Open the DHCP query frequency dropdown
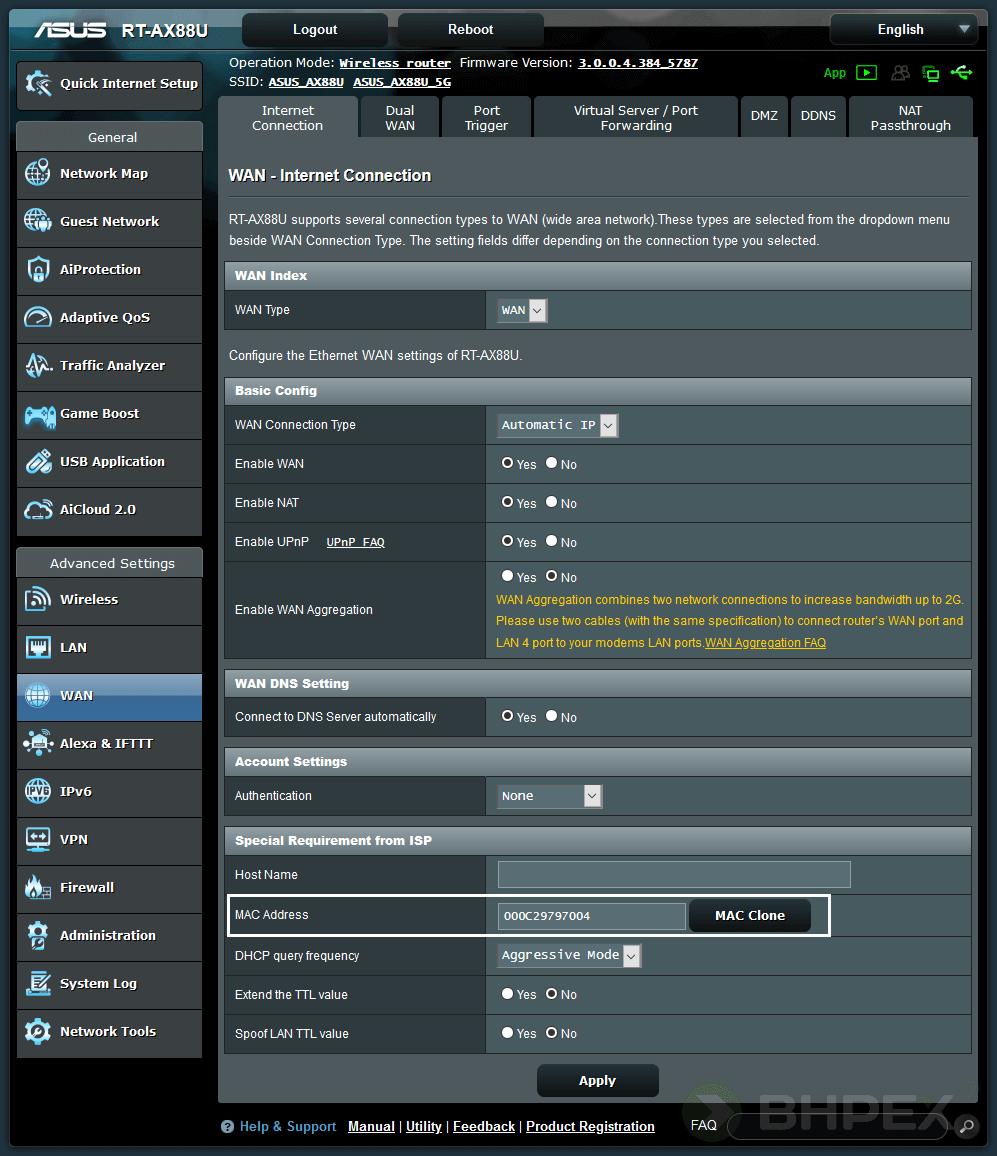997x1156 pixels. (570, 955)
